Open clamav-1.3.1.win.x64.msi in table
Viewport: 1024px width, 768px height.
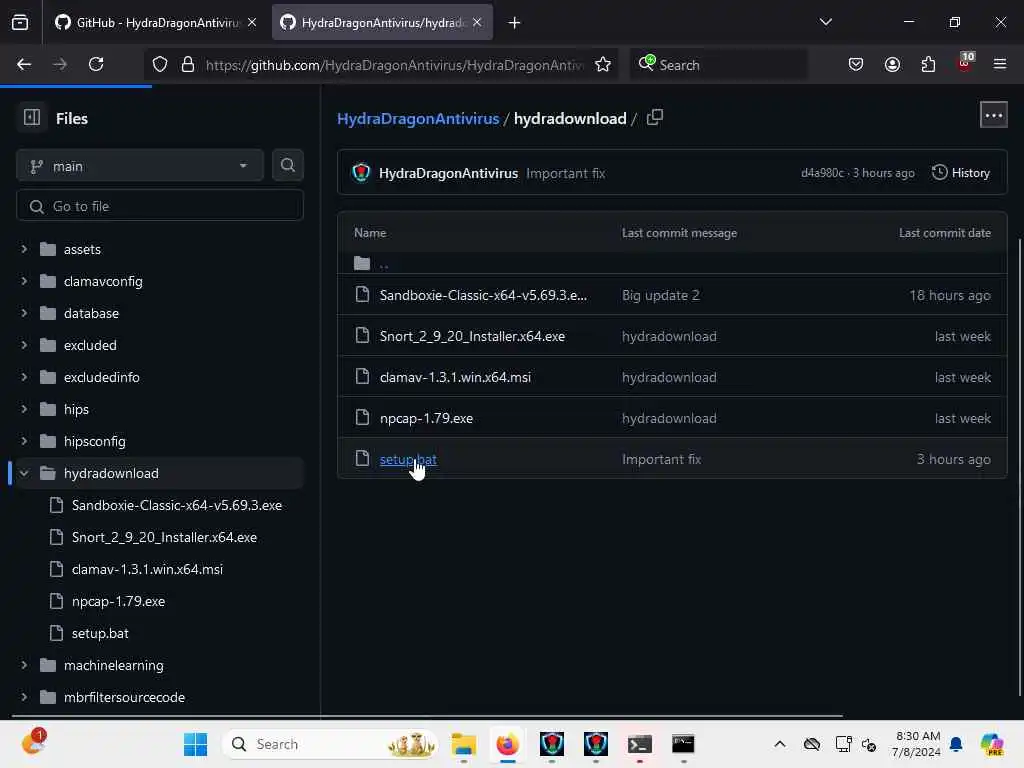(455, 377)
